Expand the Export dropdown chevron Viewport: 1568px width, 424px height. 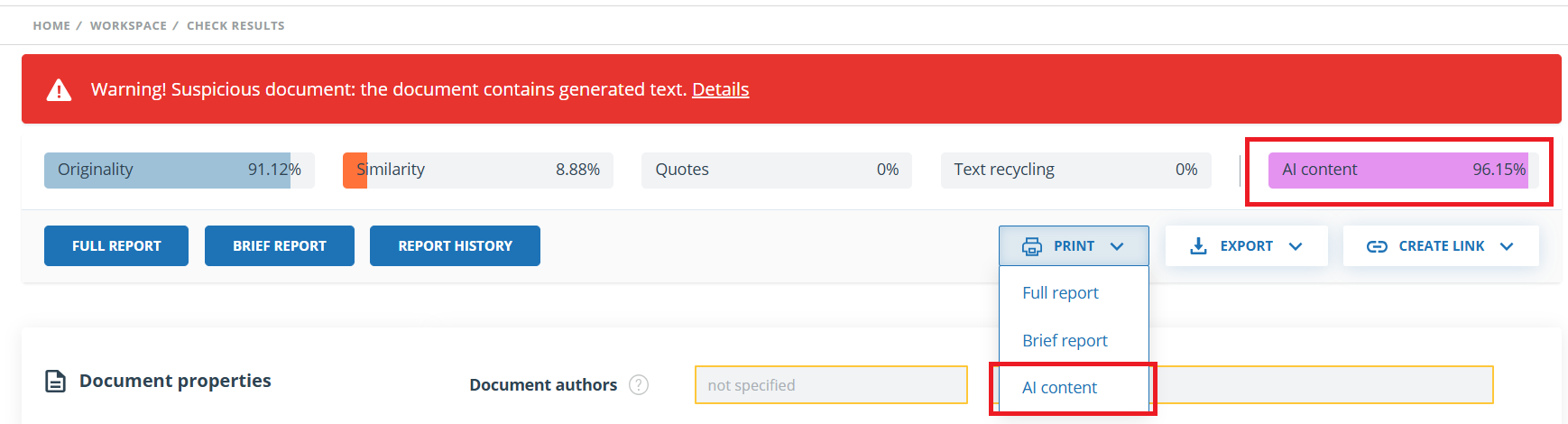tap(1296, 246)
